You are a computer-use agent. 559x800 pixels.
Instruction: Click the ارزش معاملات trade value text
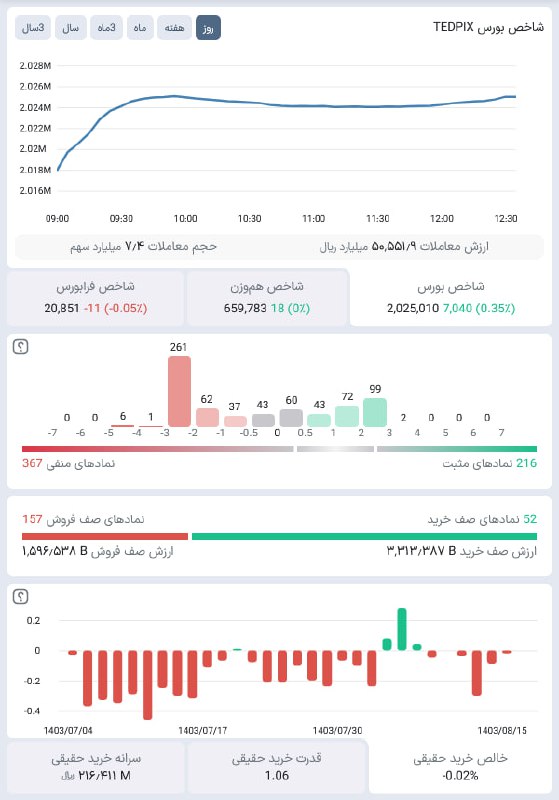click(404, 247)
